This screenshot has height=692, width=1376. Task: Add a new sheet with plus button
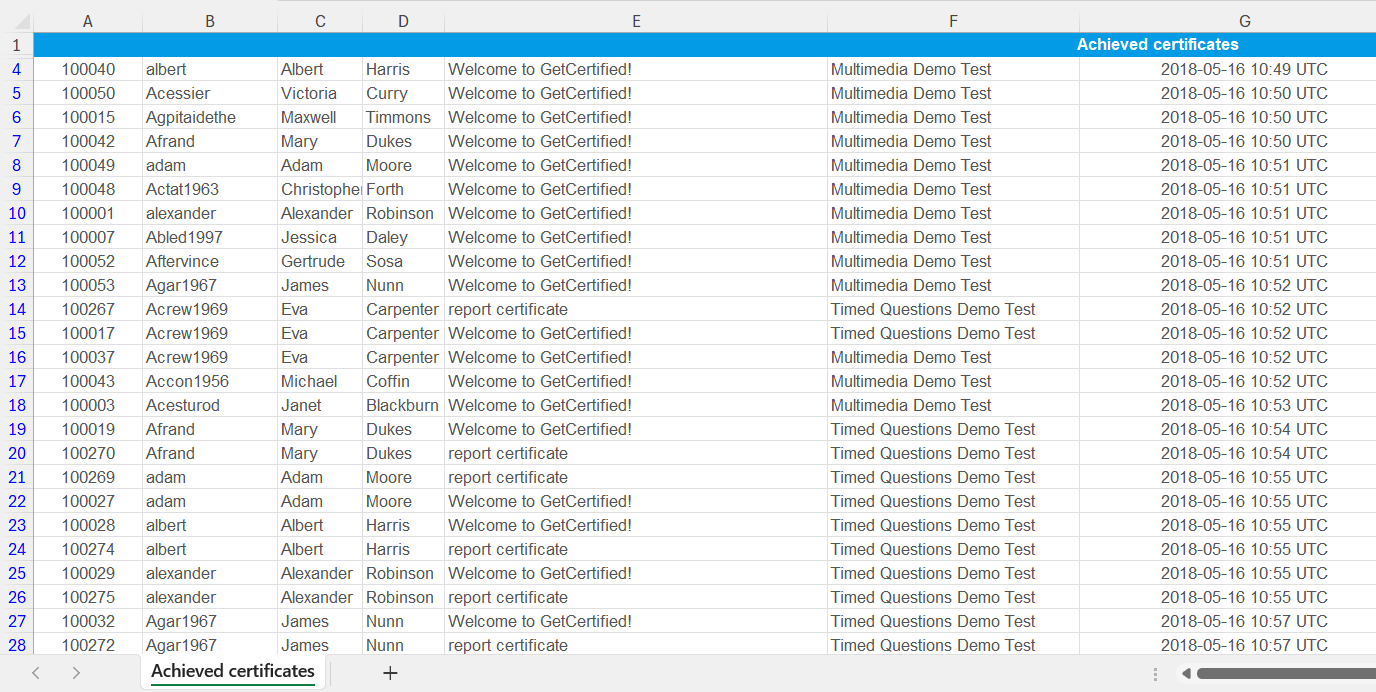tap(390, 673)
